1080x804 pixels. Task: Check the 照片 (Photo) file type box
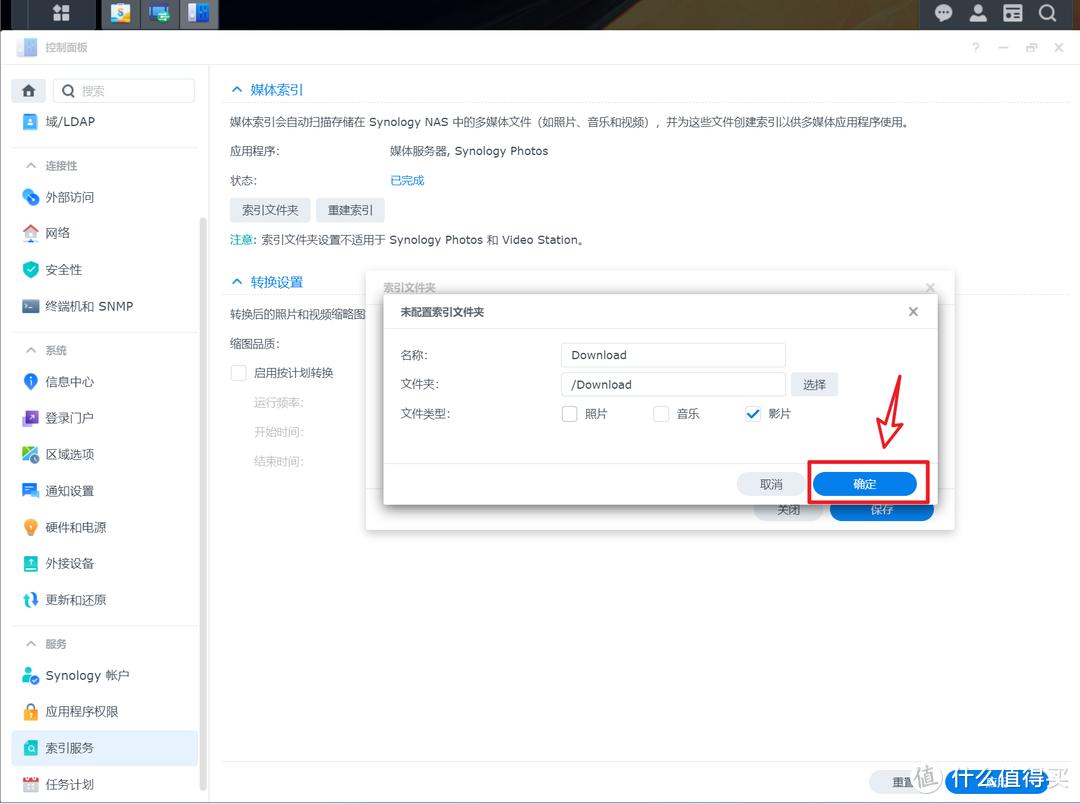(570, 414)
